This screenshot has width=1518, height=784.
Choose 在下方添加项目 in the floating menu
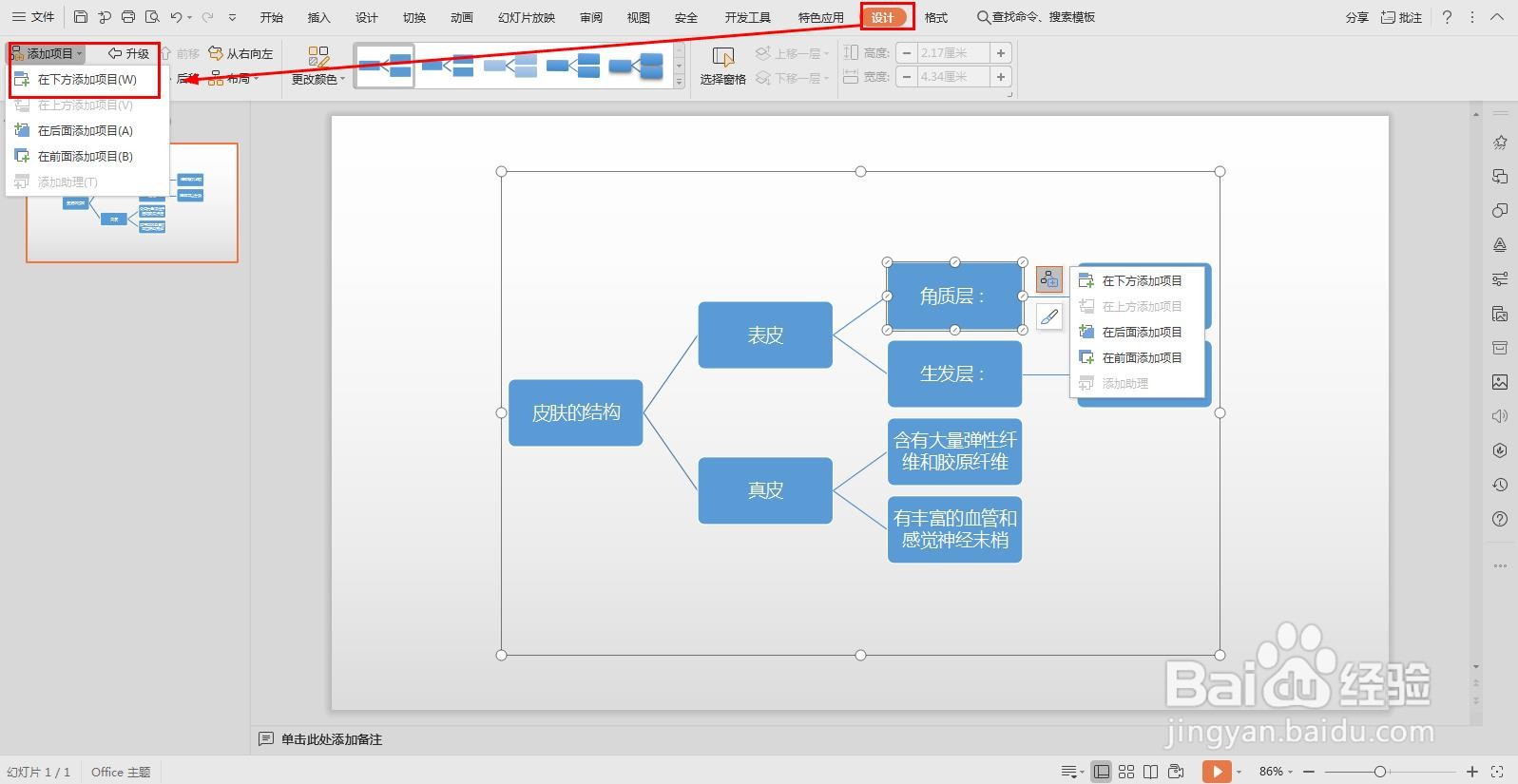(1138, 281)
